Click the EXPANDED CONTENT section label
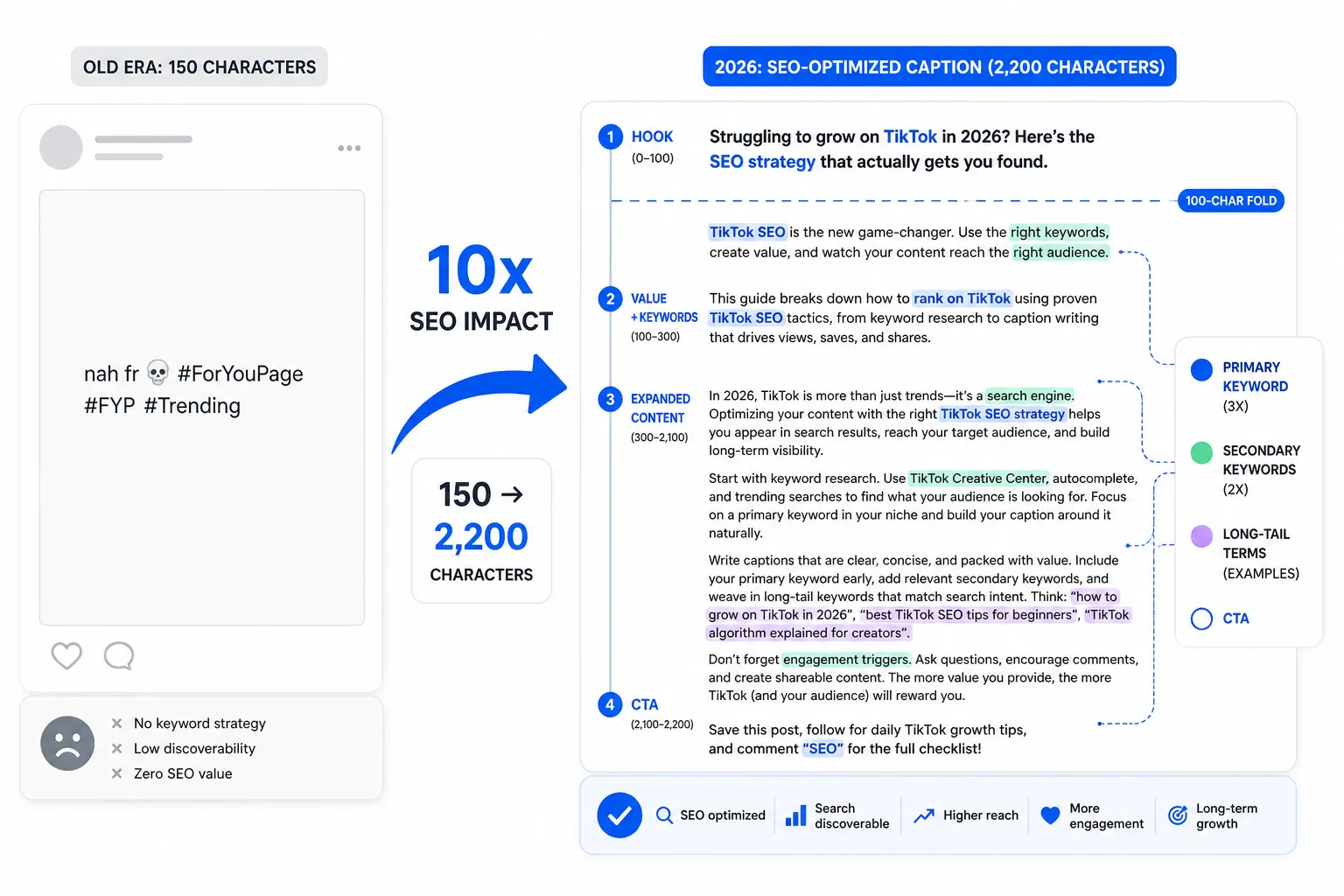 point(660,409)
